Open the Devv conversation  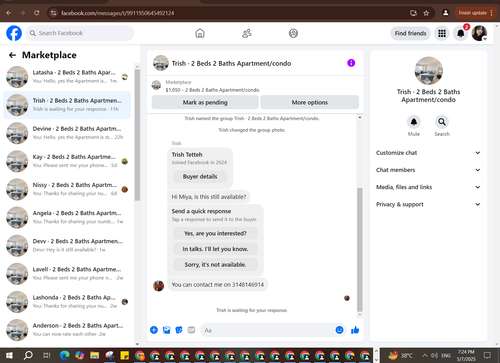[67, 246]
